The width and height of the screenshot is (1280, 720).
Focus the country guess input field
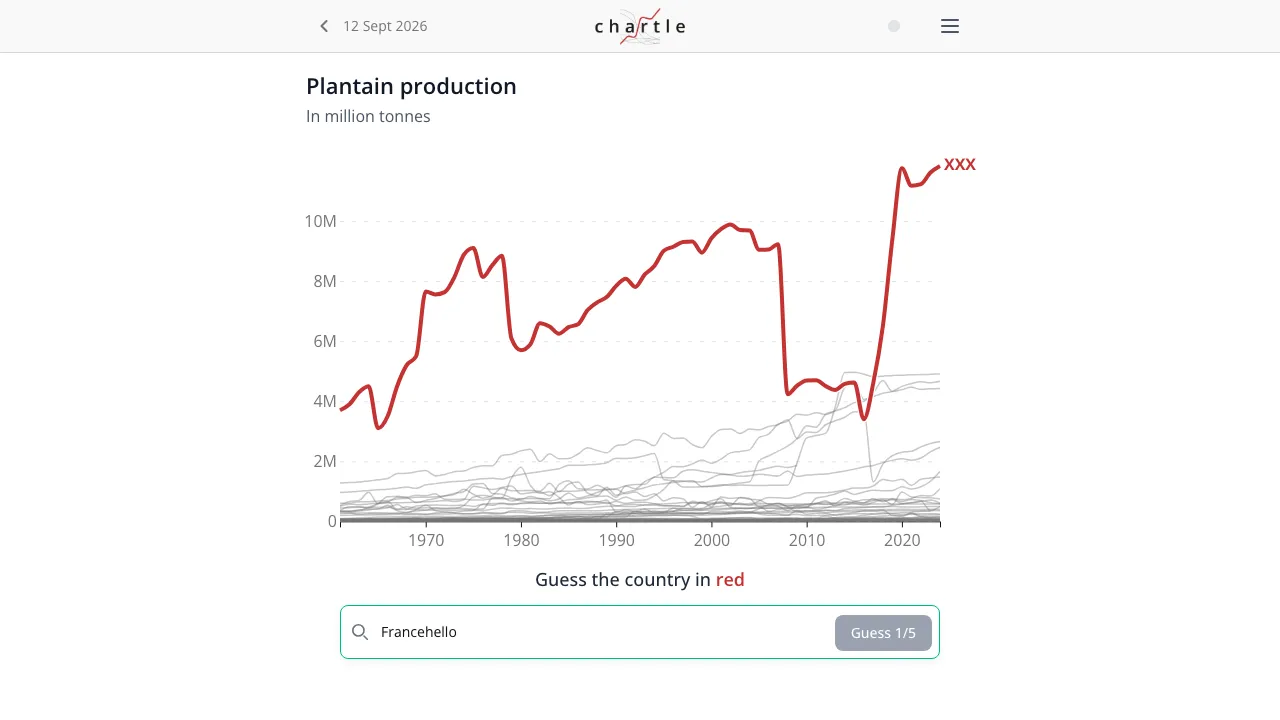[600, 632]
